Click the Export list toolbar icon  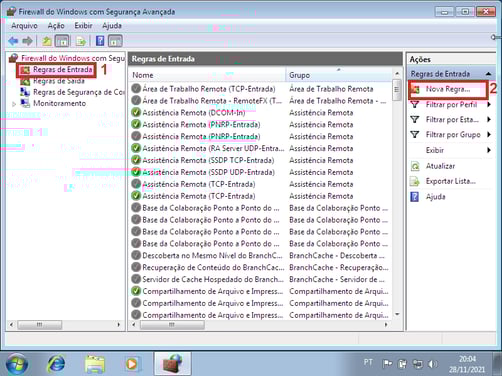tap(81, 41)
